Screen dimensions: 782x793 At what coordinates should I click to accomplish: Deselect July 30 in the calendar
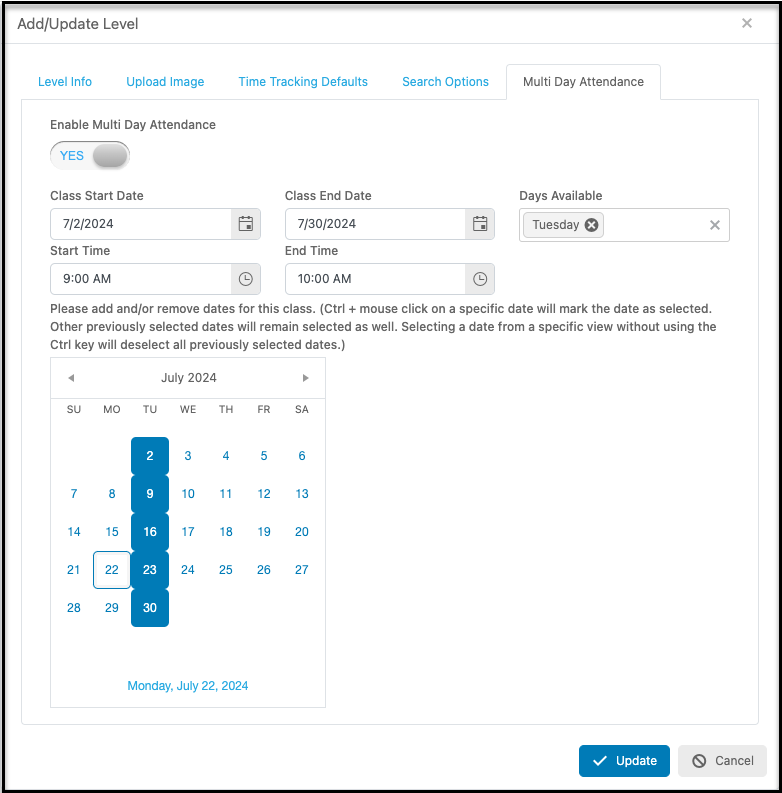pyautogui.click(x=150, y=607)
